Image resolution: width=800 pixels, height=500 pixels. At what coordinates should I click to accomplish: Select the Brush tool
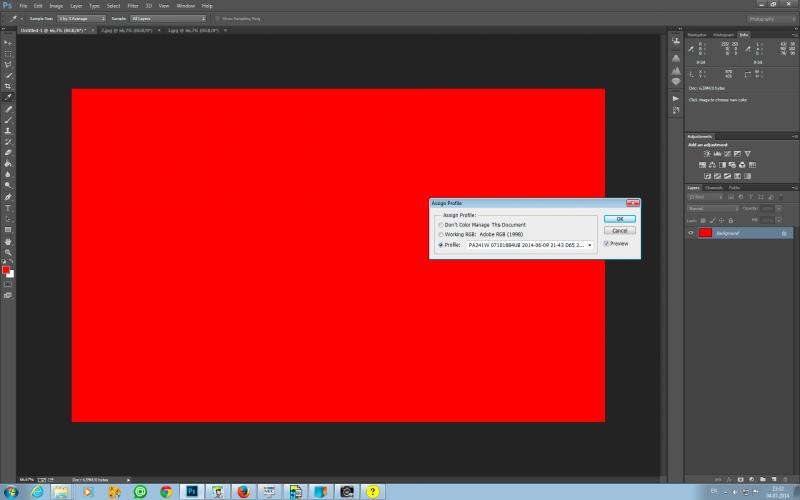(x=8, y=120)
